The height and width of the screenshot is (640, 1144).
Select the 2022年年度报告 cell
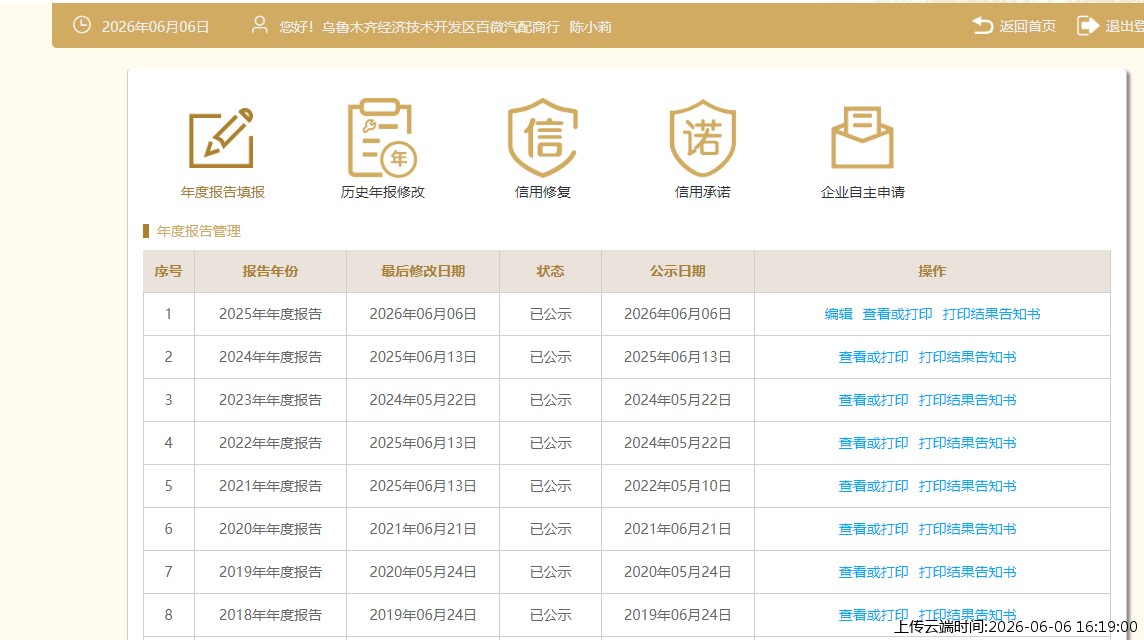(x=270, y=443)
